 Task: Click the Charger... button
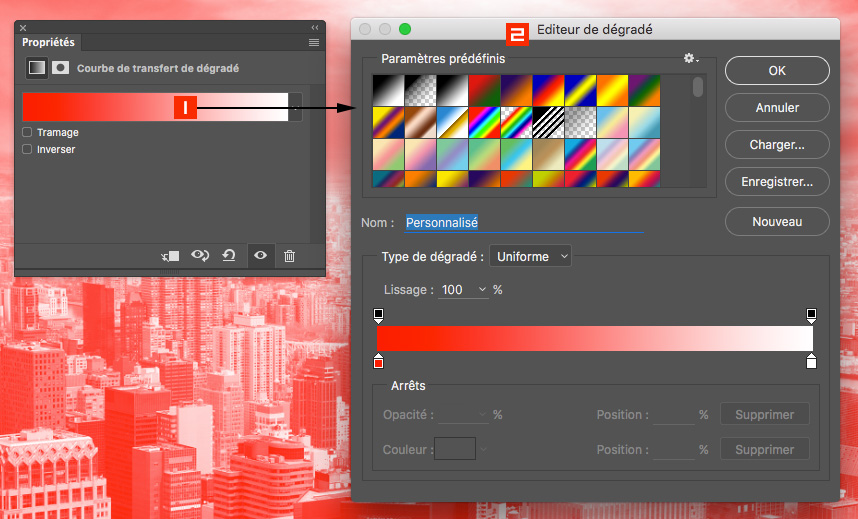coord(777,145)
